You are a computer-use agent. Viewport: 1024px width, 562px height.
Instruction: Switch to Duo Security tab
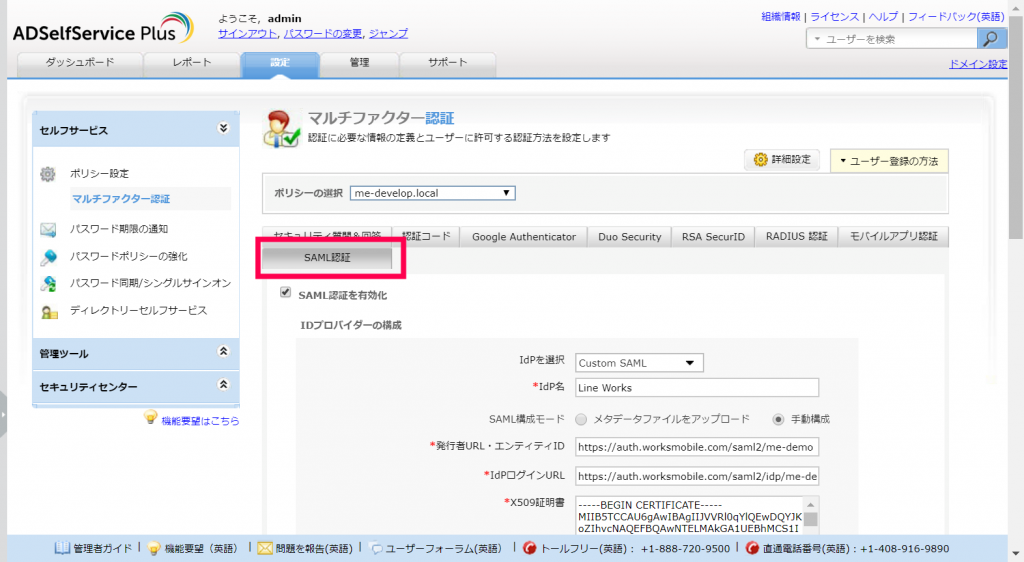click(630, 237)
